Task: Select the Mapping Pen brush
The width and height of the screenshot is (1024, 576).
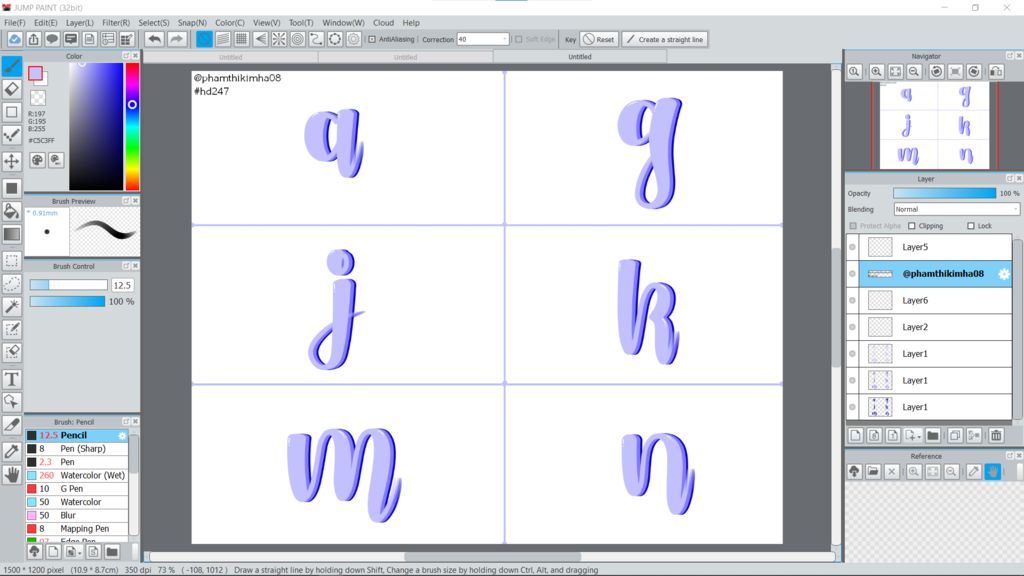Action: click(x=77, y=528)
